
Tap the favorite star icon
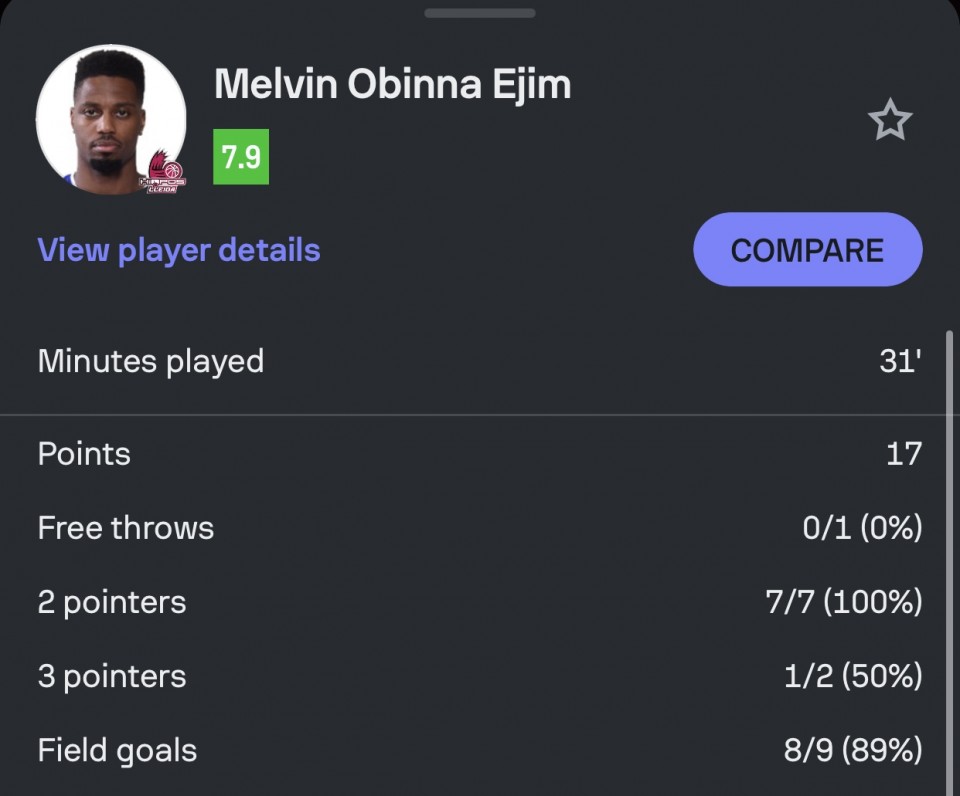[889, 122]
